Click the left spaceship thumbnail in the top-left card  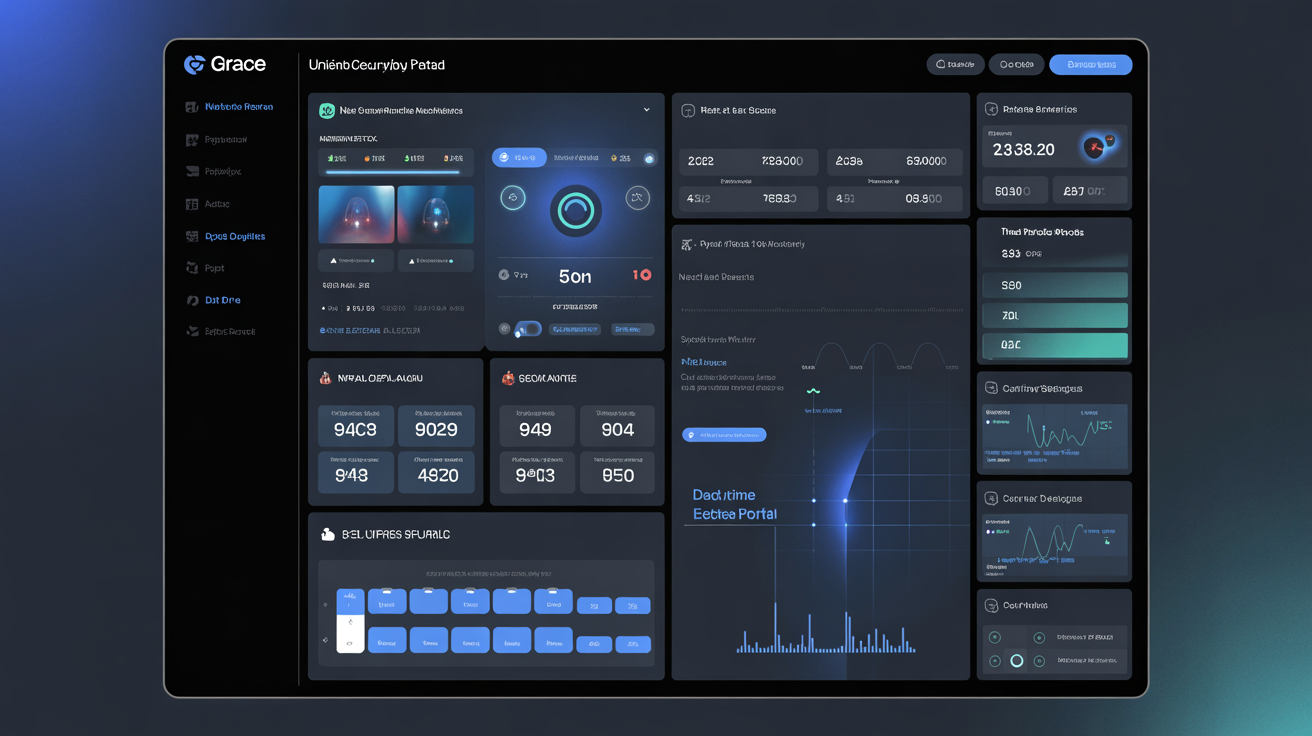pos(356,214)
